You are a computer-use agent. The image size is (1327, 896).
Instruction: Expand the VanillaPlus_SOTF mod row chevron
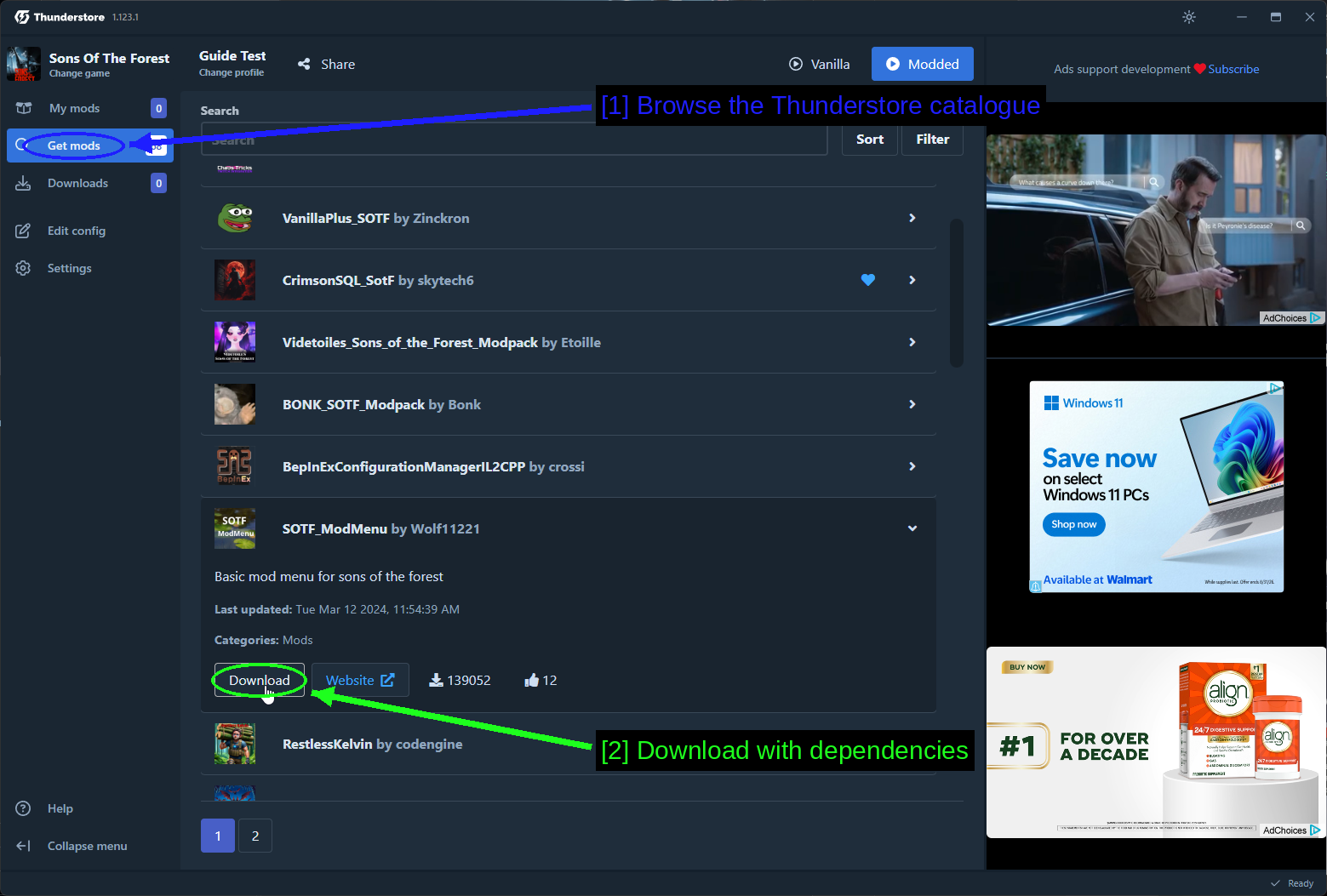click(x=912, y=218)
